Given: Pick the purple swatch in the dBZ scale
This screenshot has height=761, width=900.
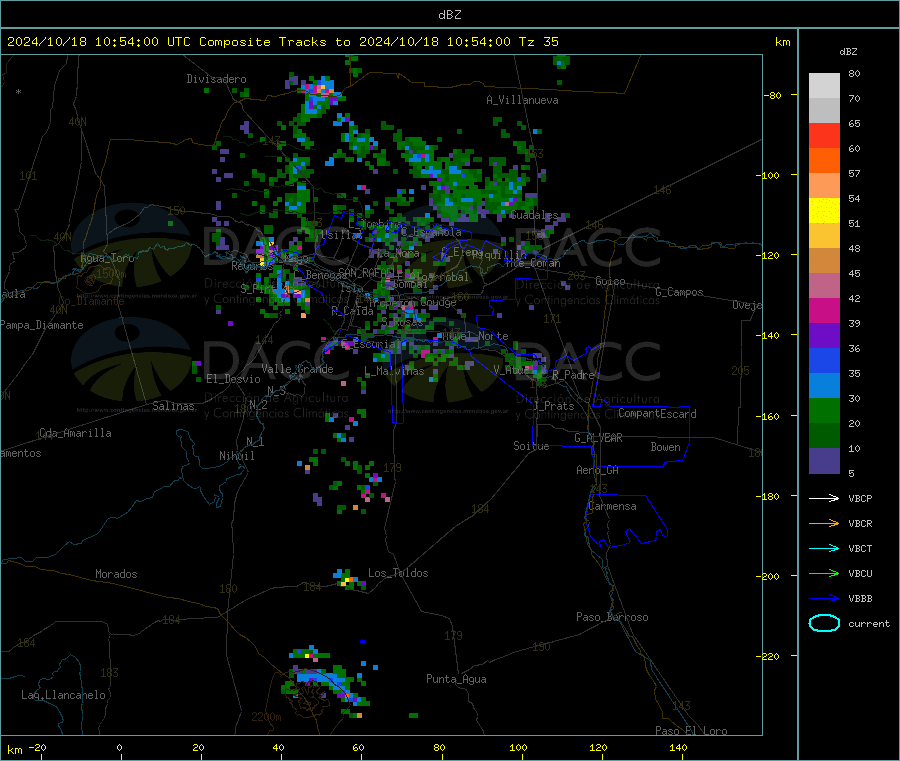Looking at the screenshot, I should pos(824,336).
